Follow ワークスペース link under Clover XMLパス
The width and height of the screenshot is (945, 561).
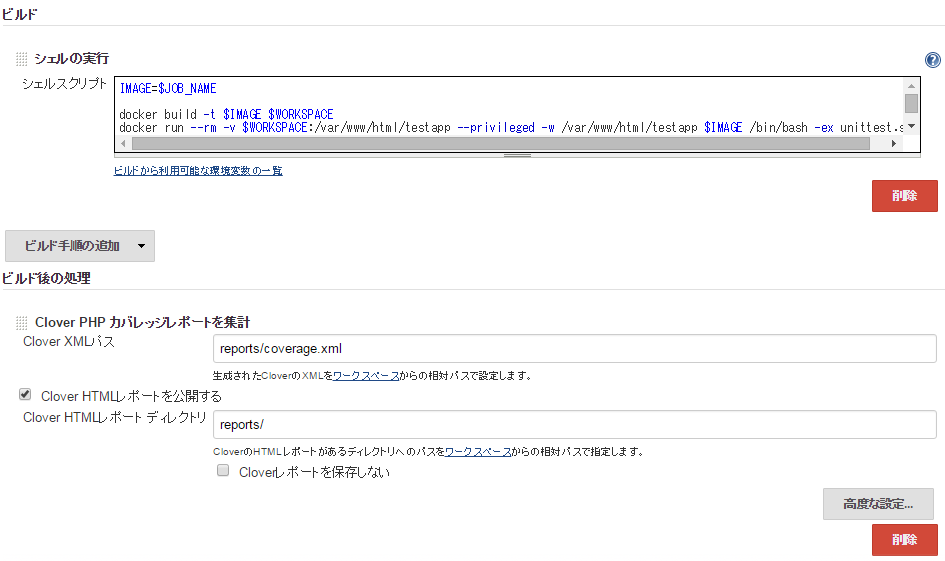[x=365, y=376]
